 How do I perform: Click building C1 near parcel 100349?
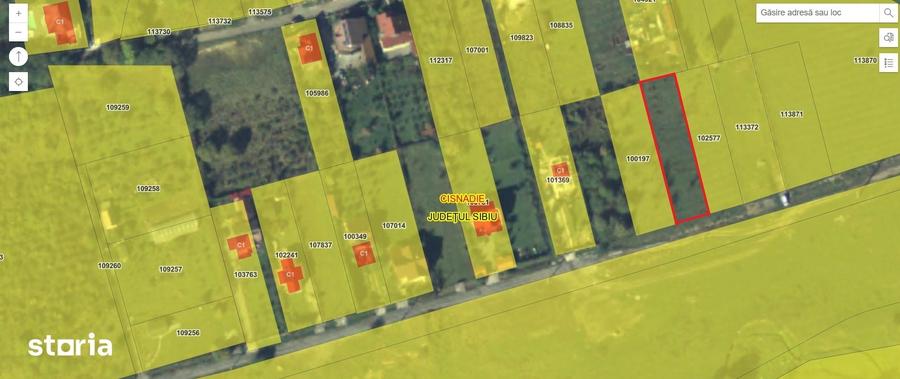(x=364, y=254)
